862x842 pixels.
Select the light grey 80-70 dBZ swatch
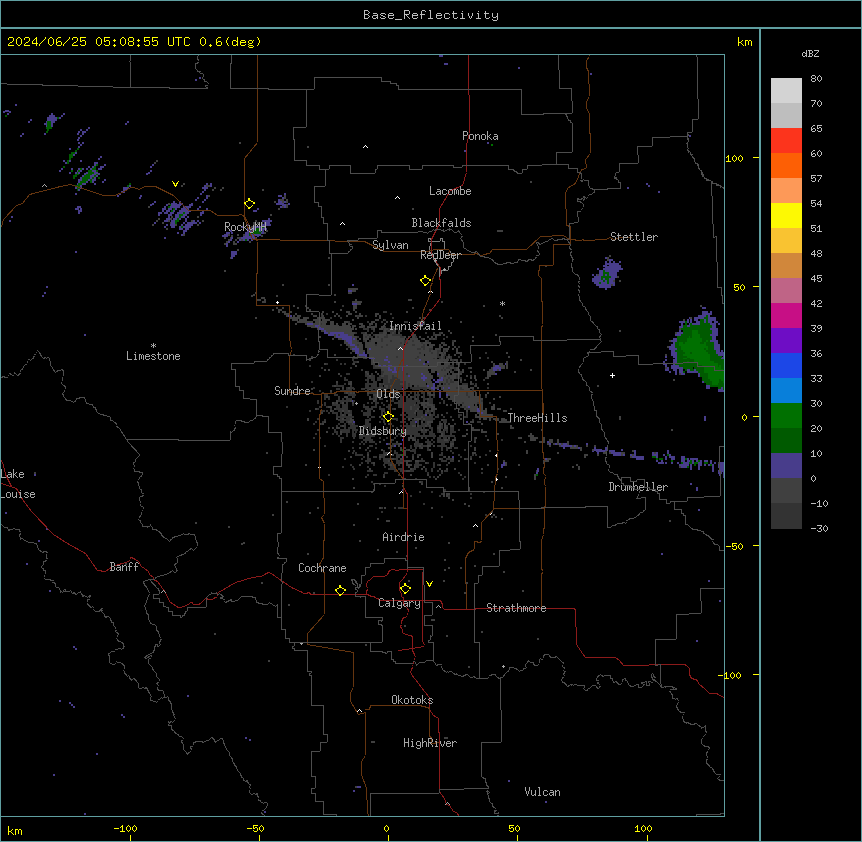coord(786,91)
